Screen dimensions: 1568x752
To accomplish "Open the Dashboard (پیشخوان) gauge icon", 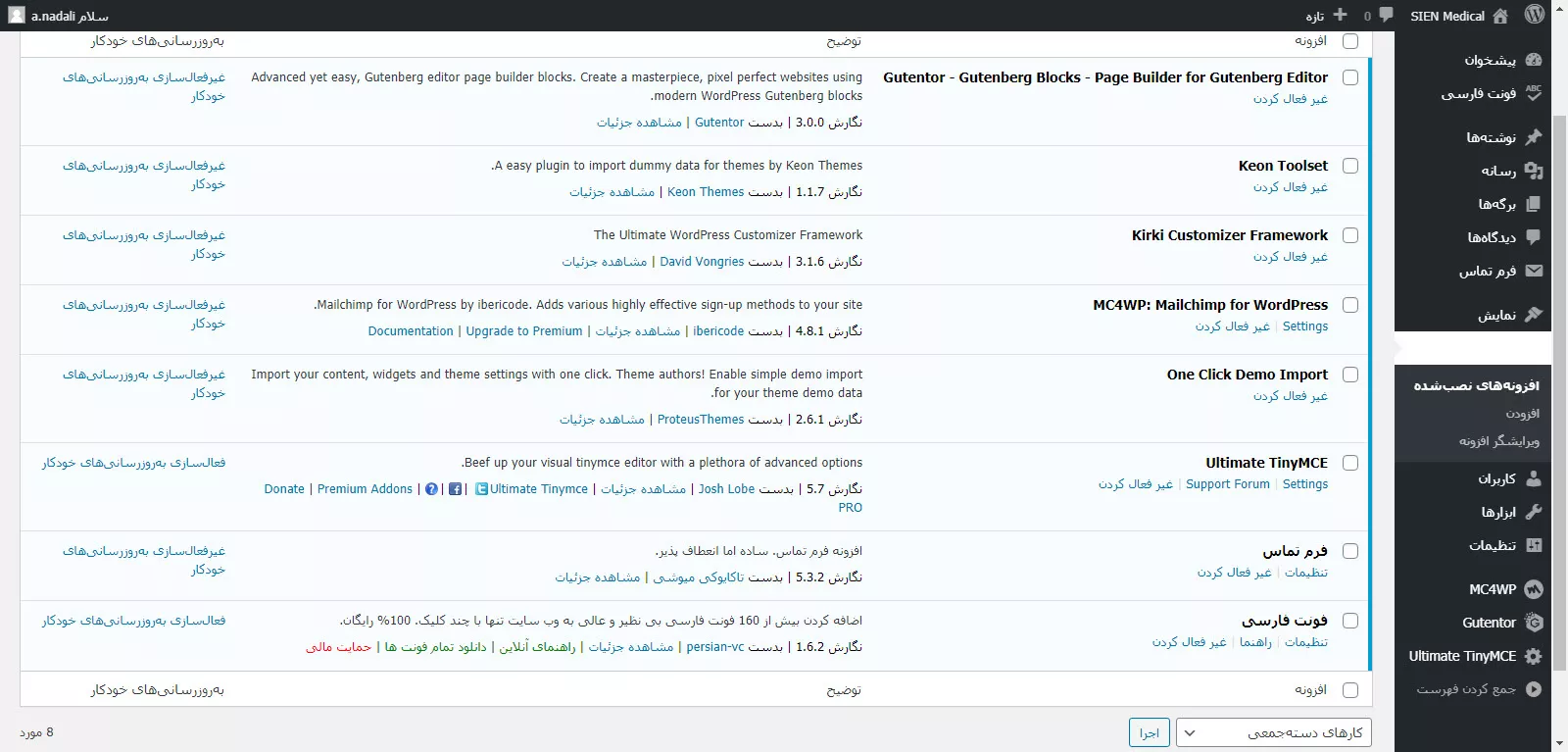I will tap(1534, 60).
